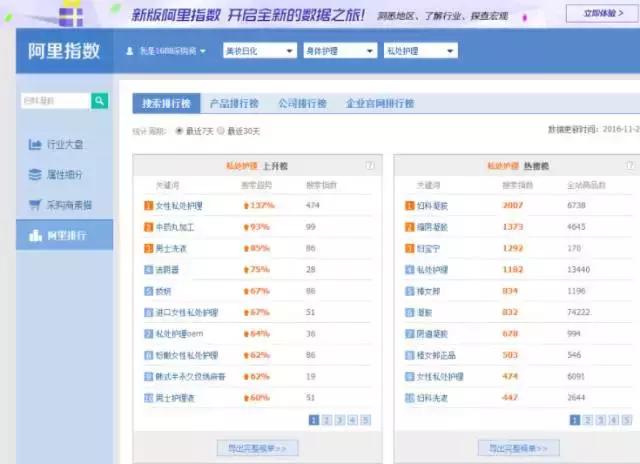Click help icon on 上升榜 panel
Screen dimensions: 640x464
(x=370, y=165)
